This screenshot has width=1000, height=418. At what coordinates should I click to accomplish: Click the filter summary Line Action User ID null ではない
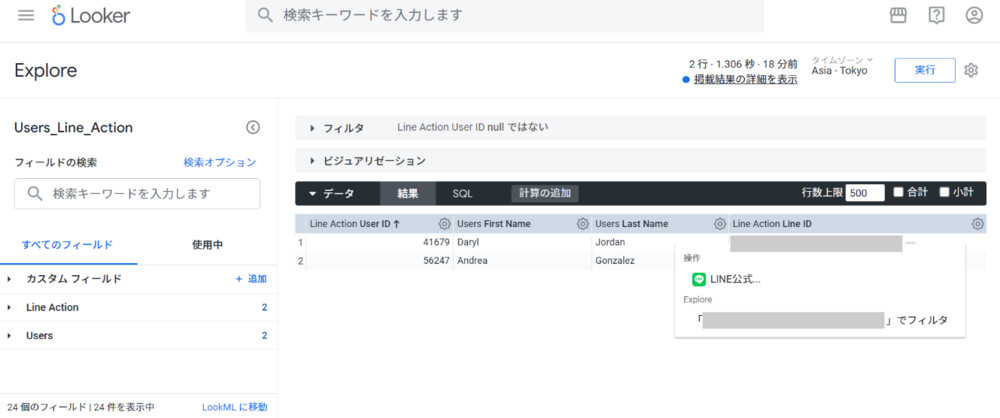473,127
